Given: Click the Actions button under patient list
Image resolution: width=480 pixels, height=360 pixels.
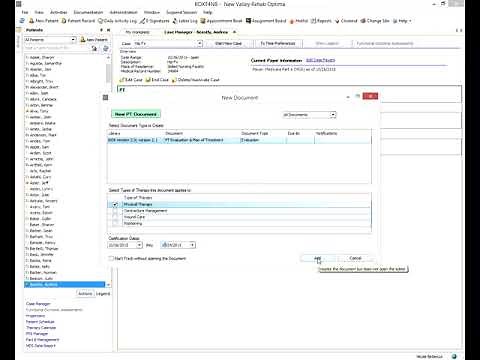Looking at the screenshot, I should pyautogui.click(x=85, y=294).
